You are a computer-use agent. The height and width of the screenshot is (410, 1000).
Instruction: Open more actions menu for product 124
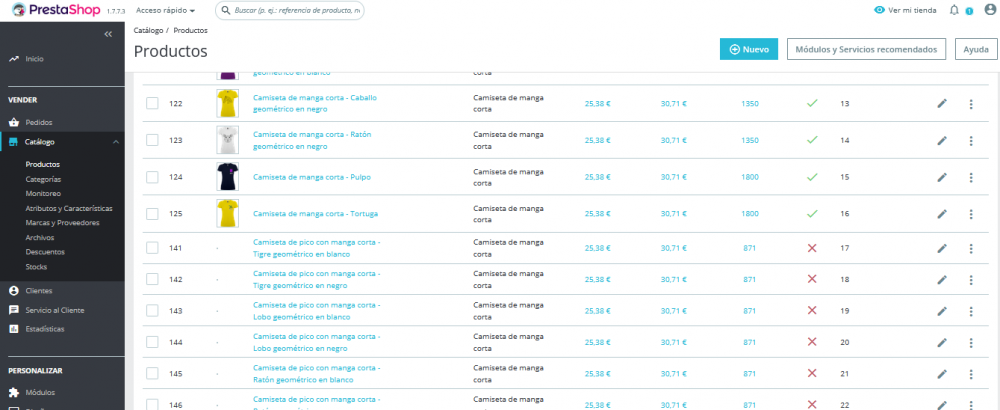[971, 177]
